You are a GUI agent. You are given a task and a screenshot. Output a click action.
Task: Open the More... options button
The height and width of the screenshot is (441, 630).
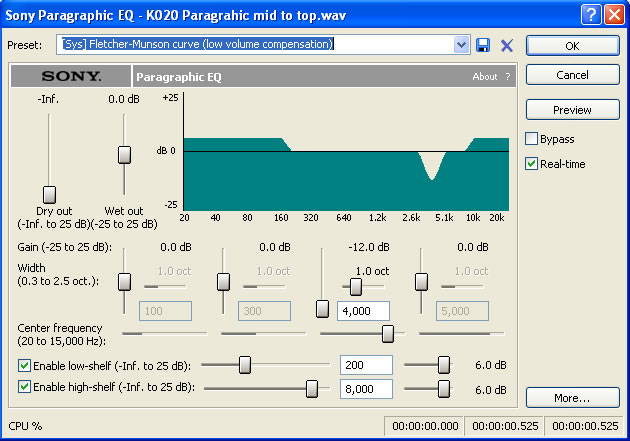tap(573, 398)
